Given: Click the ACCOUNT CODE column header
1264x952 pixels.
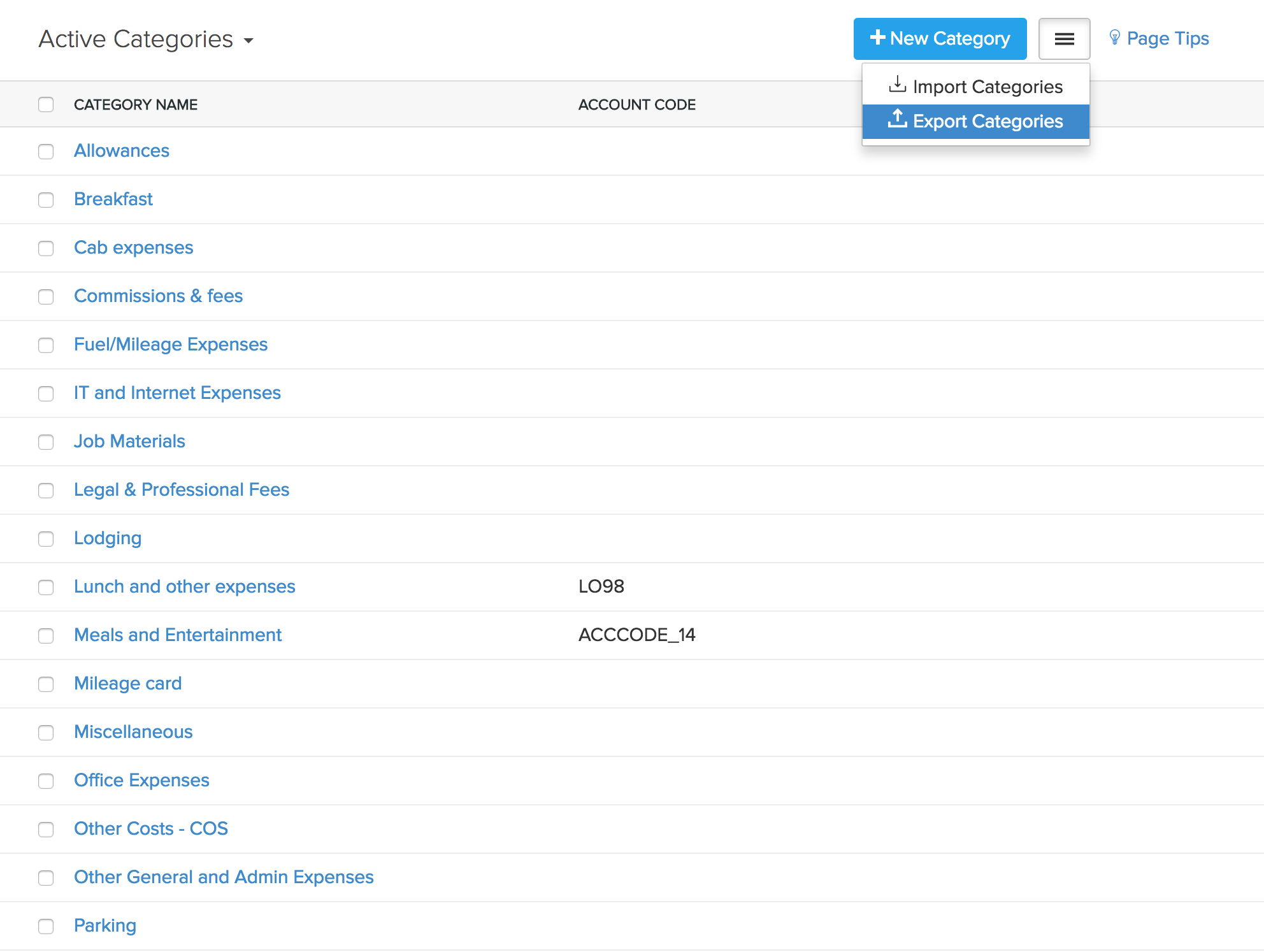Looking at the screenshot, I should 636,105.
